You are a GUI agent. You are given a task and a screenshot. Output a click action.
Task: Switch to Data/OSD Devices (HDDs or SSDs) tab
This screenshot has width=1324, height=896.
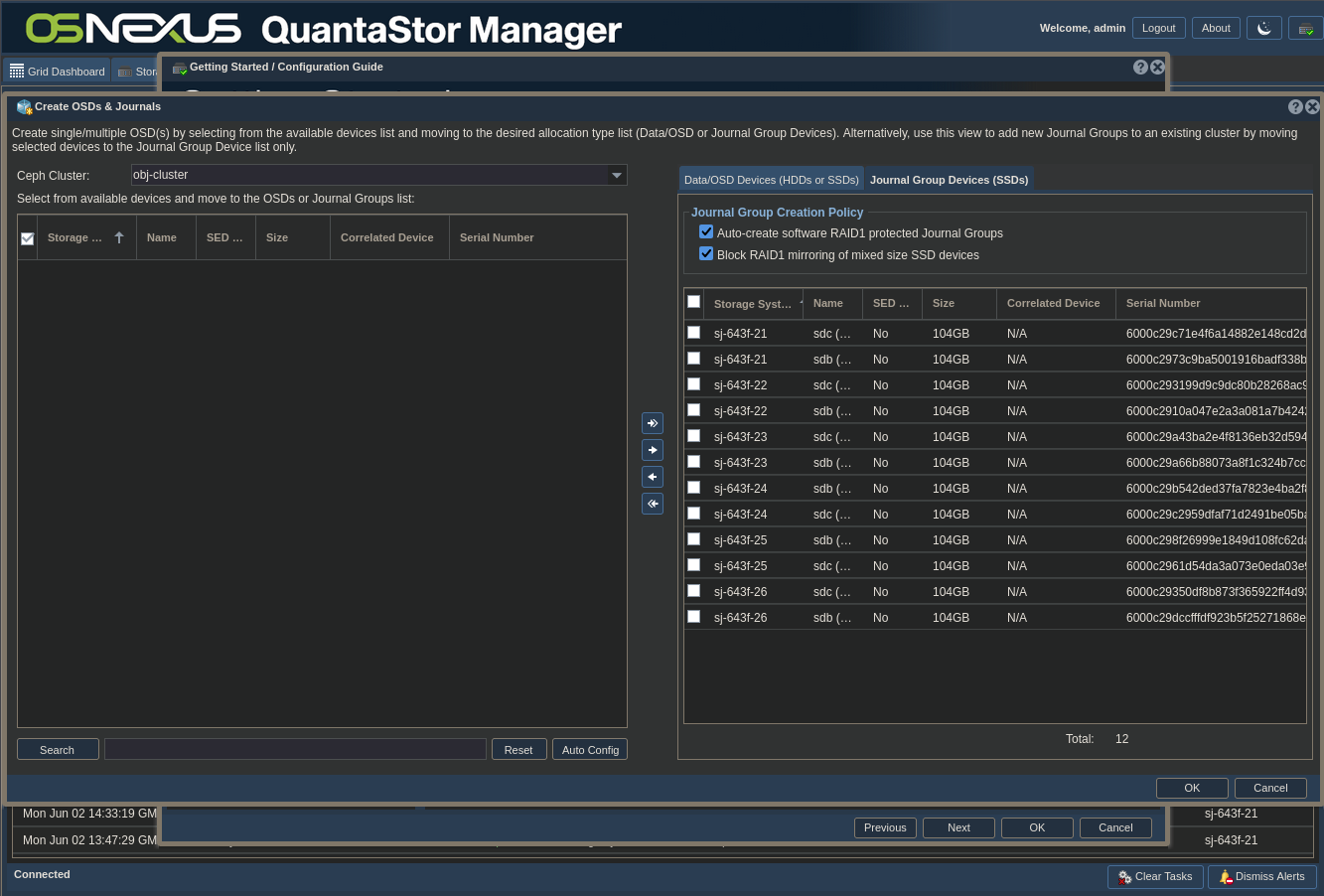click(x=771, y=180)
